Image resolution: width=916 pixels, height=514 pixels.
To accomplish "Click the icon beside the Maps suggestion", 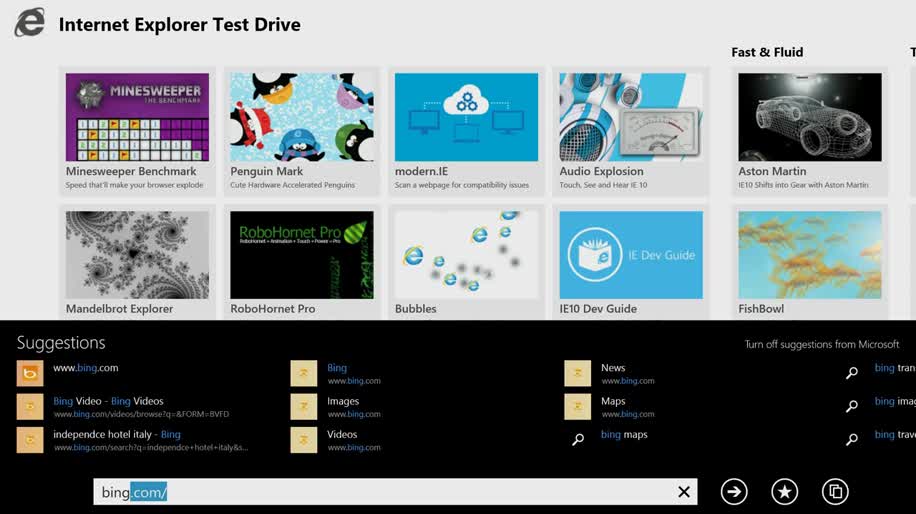I will pos(578,407).
